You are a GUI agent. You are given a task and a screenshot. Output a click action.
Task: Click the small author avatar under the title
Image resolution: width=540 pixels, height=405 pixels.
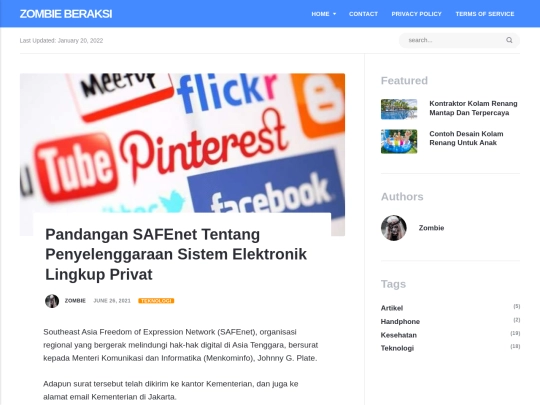point(52,301)
